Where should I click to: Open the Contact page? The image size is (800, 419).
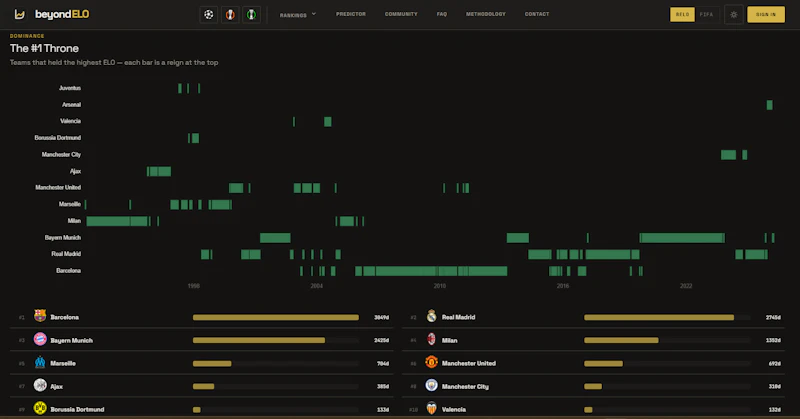point(537,14)
